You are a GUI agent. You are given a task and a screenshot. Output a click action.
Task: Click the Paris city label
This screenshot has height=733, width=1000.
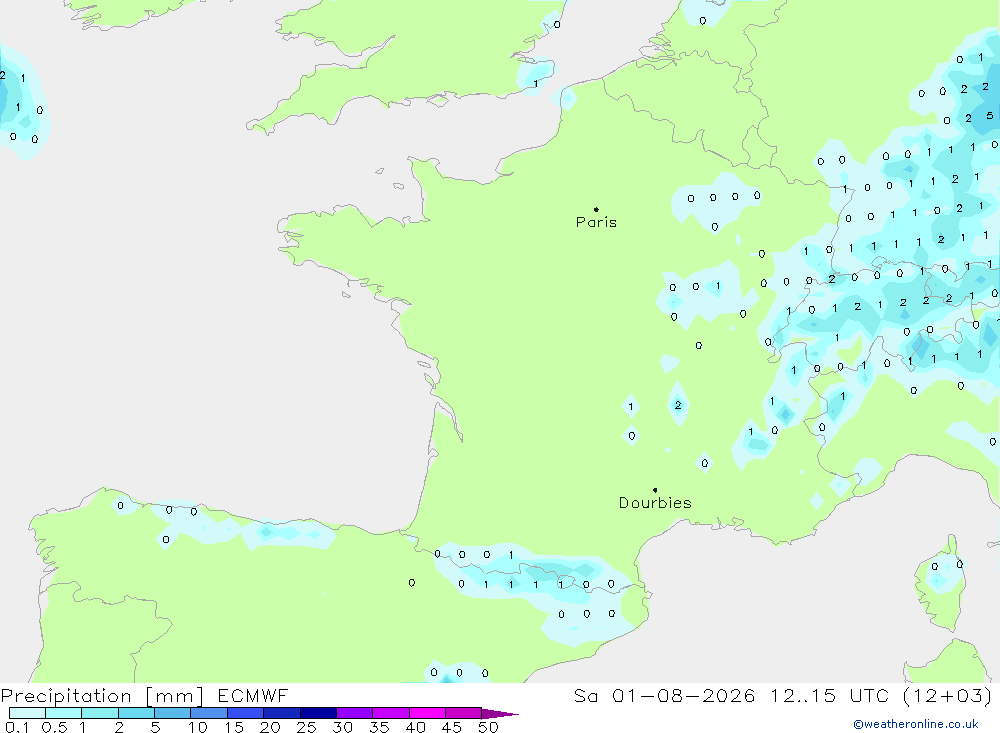pos(596,223)
